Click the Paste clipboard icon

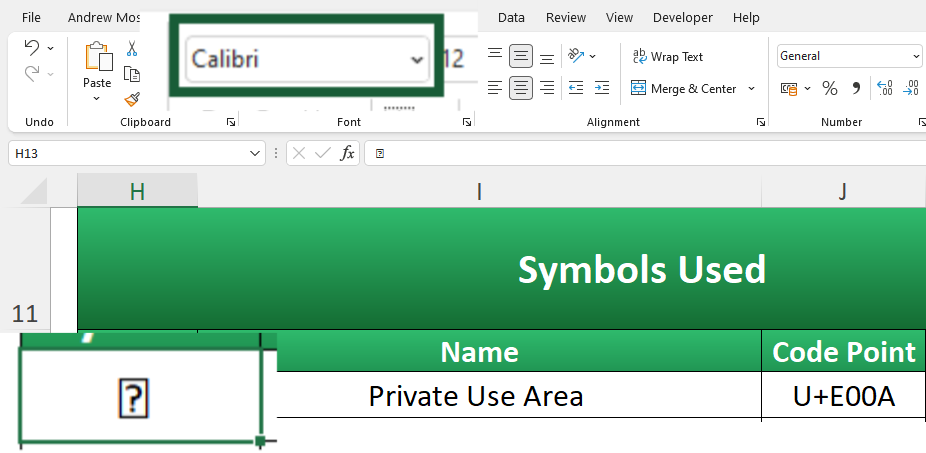98,57
